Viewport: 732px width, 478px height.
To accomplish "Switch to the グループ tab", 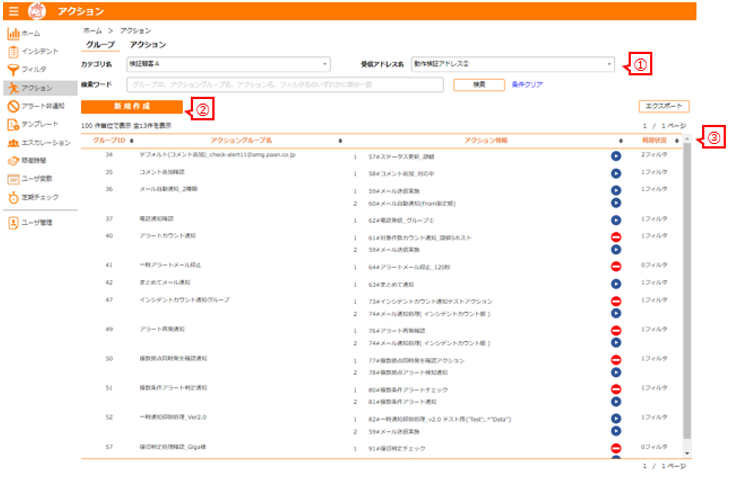I will click(x=100, y=45).
